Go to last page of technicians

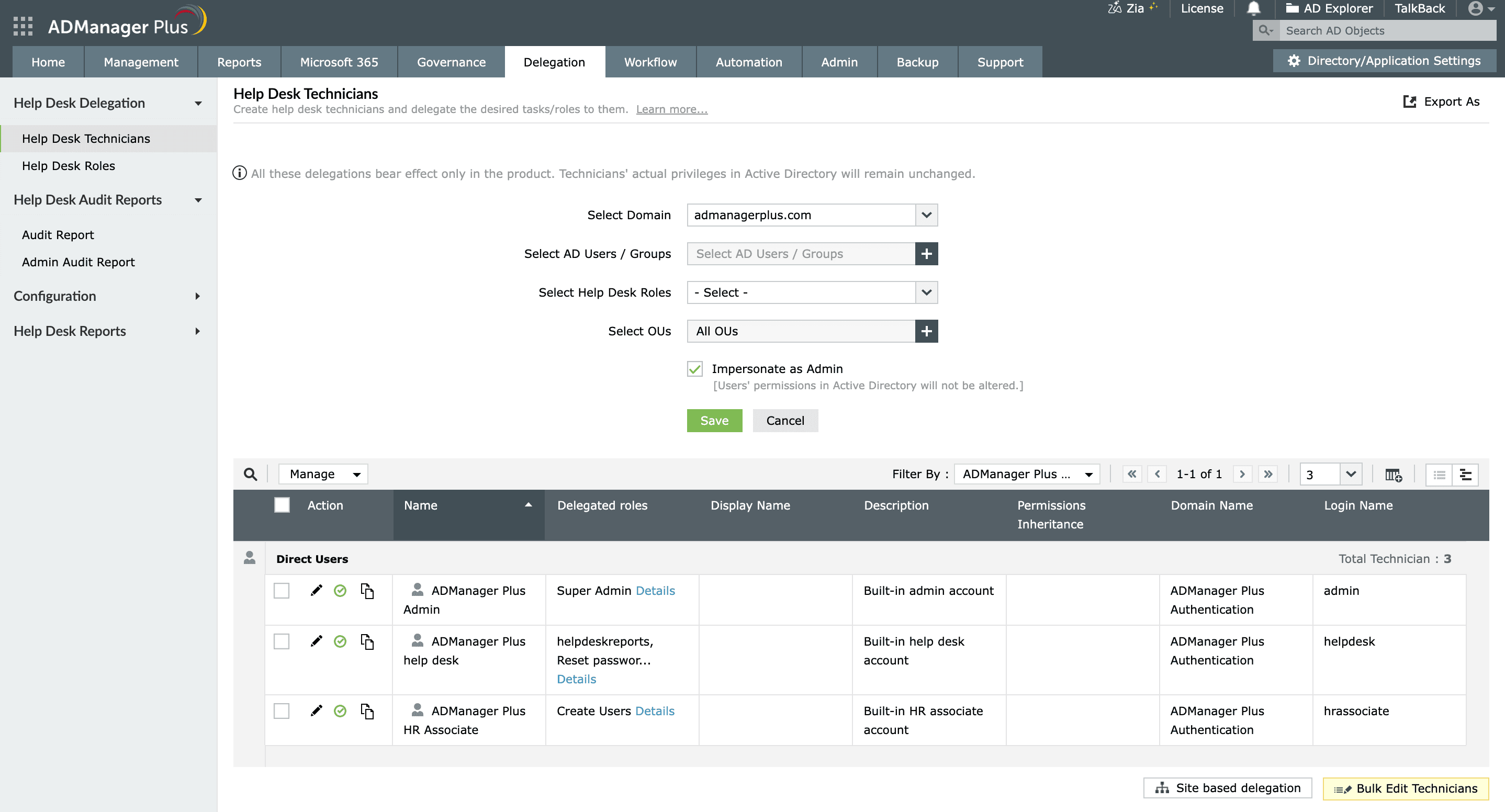(1268, 475)
